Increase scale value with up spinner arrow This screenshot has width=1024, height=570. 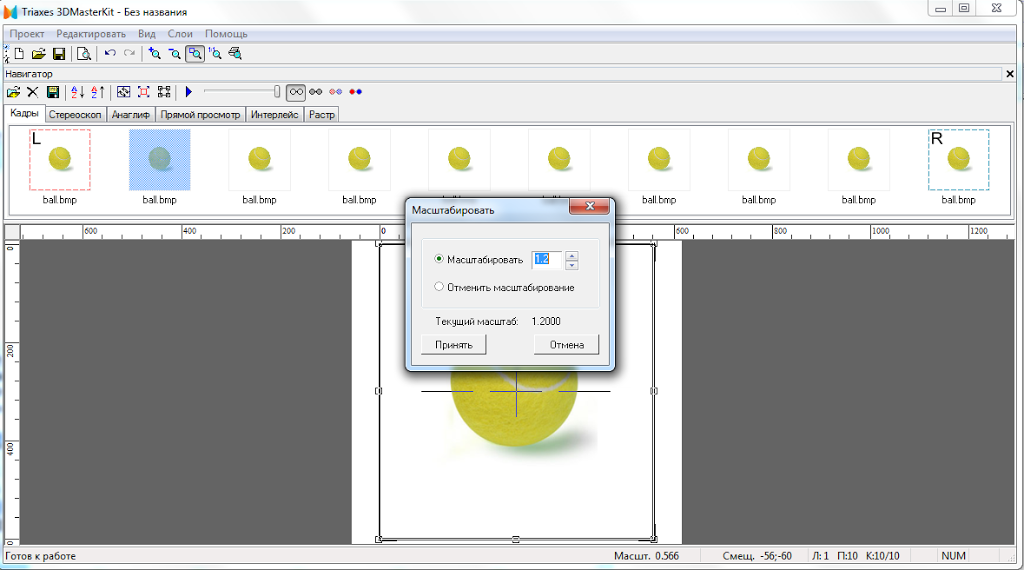[571, 256]
